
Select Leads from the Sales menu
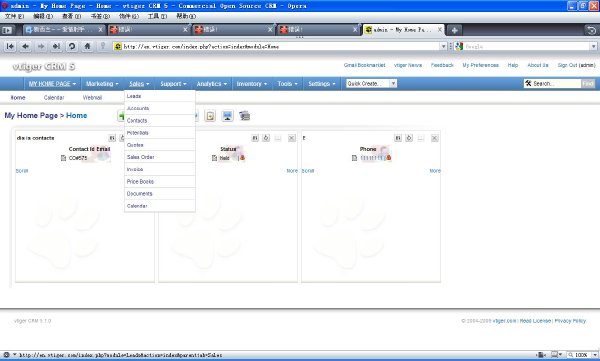(x=160, y=96)
